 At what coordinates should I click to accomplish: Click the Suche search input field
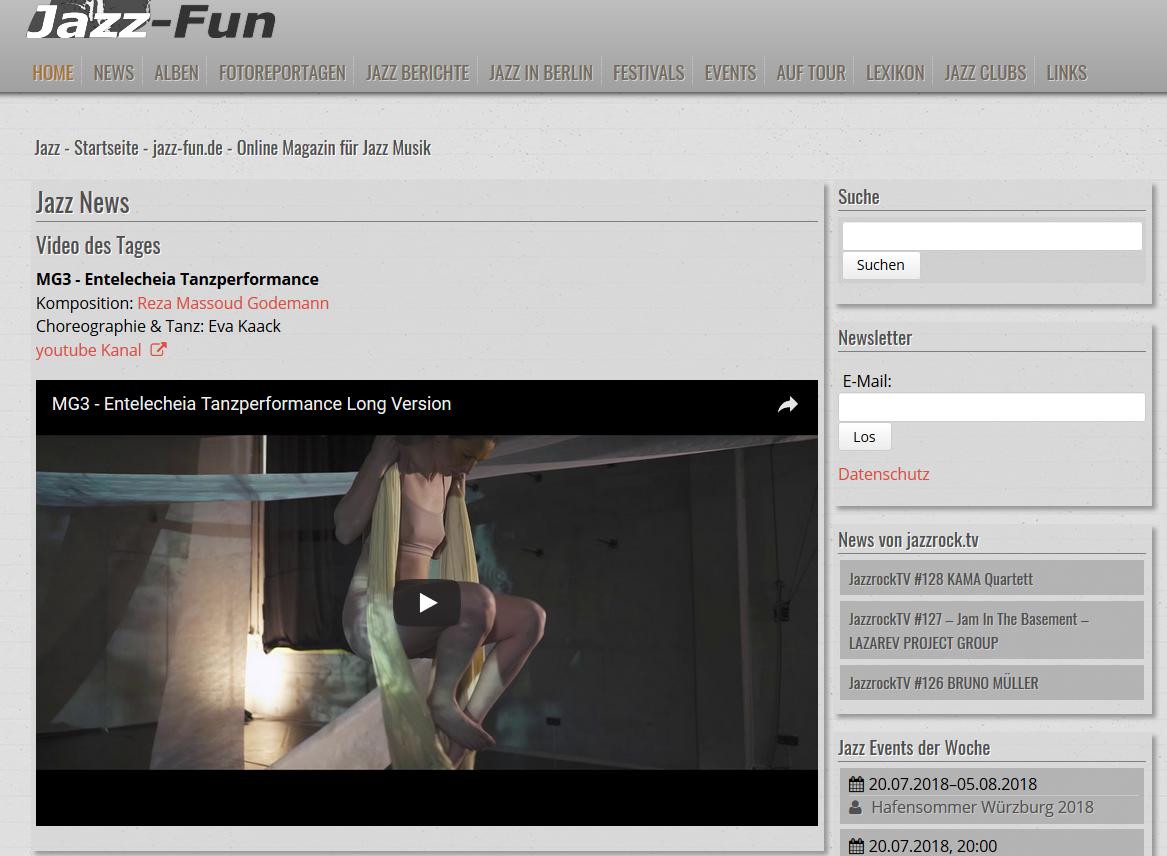point(992,236)
